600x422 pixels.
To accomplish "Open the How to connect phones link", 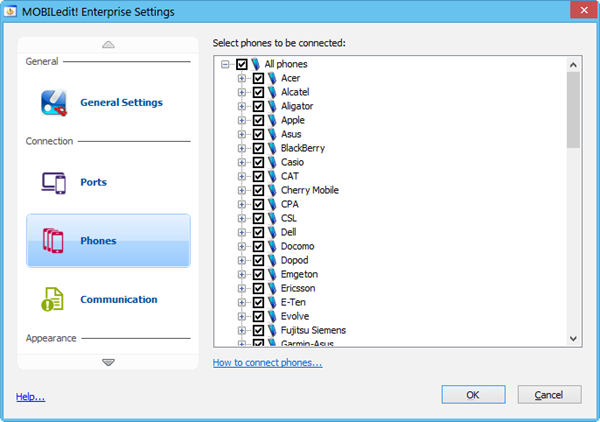I will pyautogui.click(x=267, y=363).
